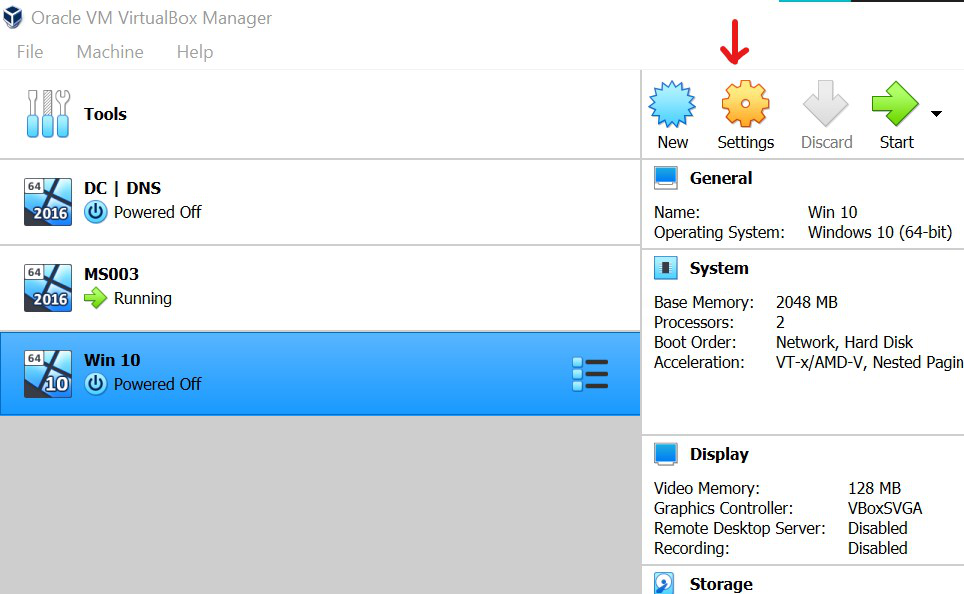Open the Win 10 machine tools menu icon

point(590,374)
